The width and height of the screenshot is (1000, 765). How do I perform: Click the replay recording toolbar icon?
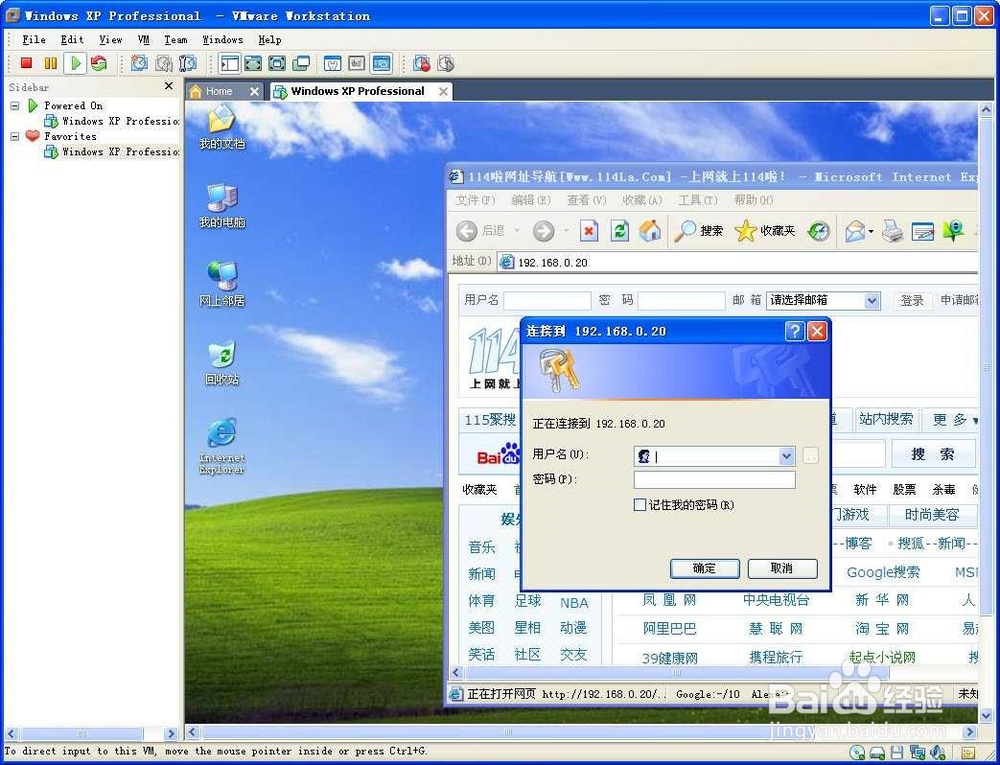pyautogui.click(x=446, y=63)
